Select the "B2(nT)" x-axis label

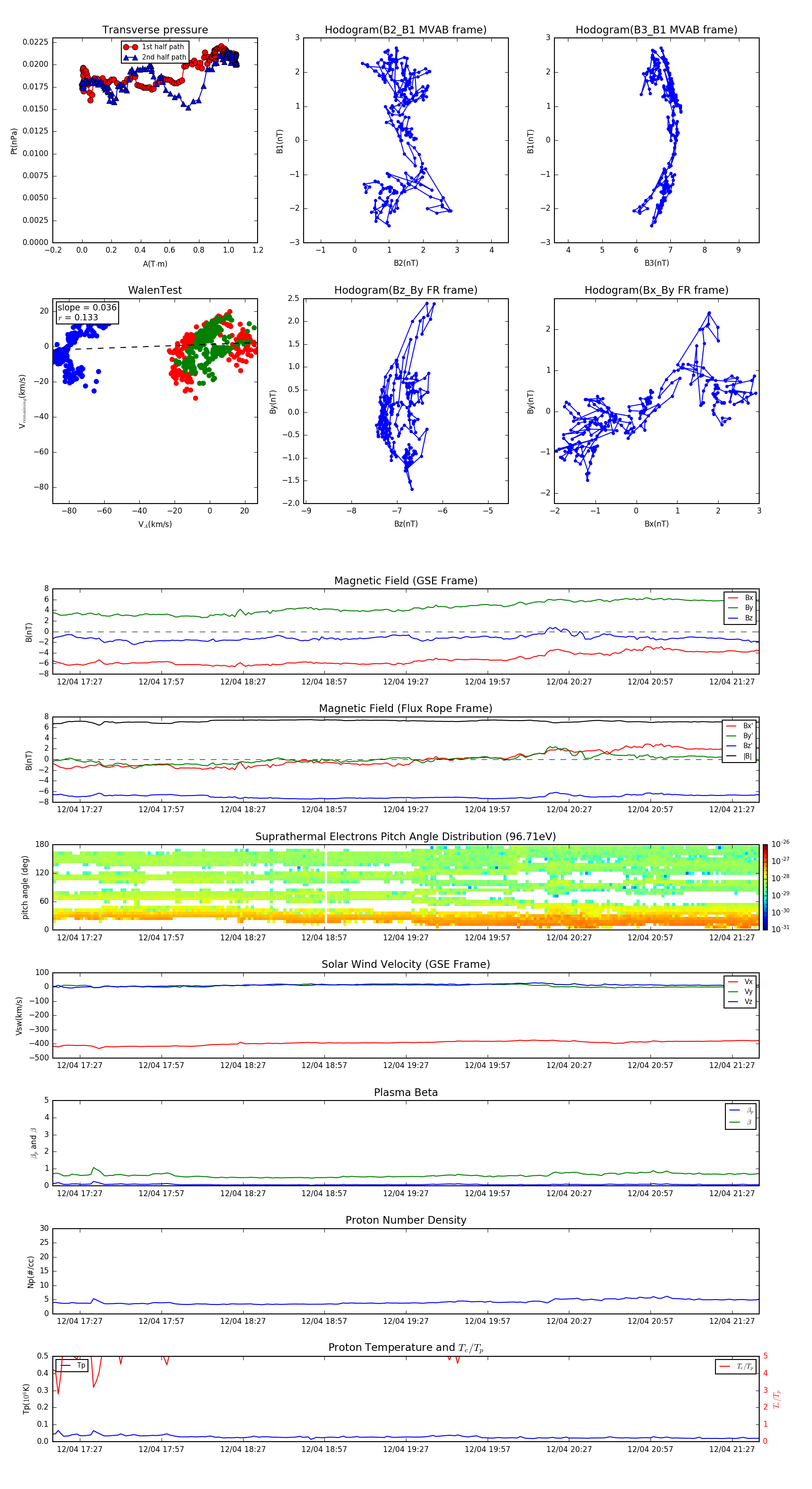click(406, 263)
